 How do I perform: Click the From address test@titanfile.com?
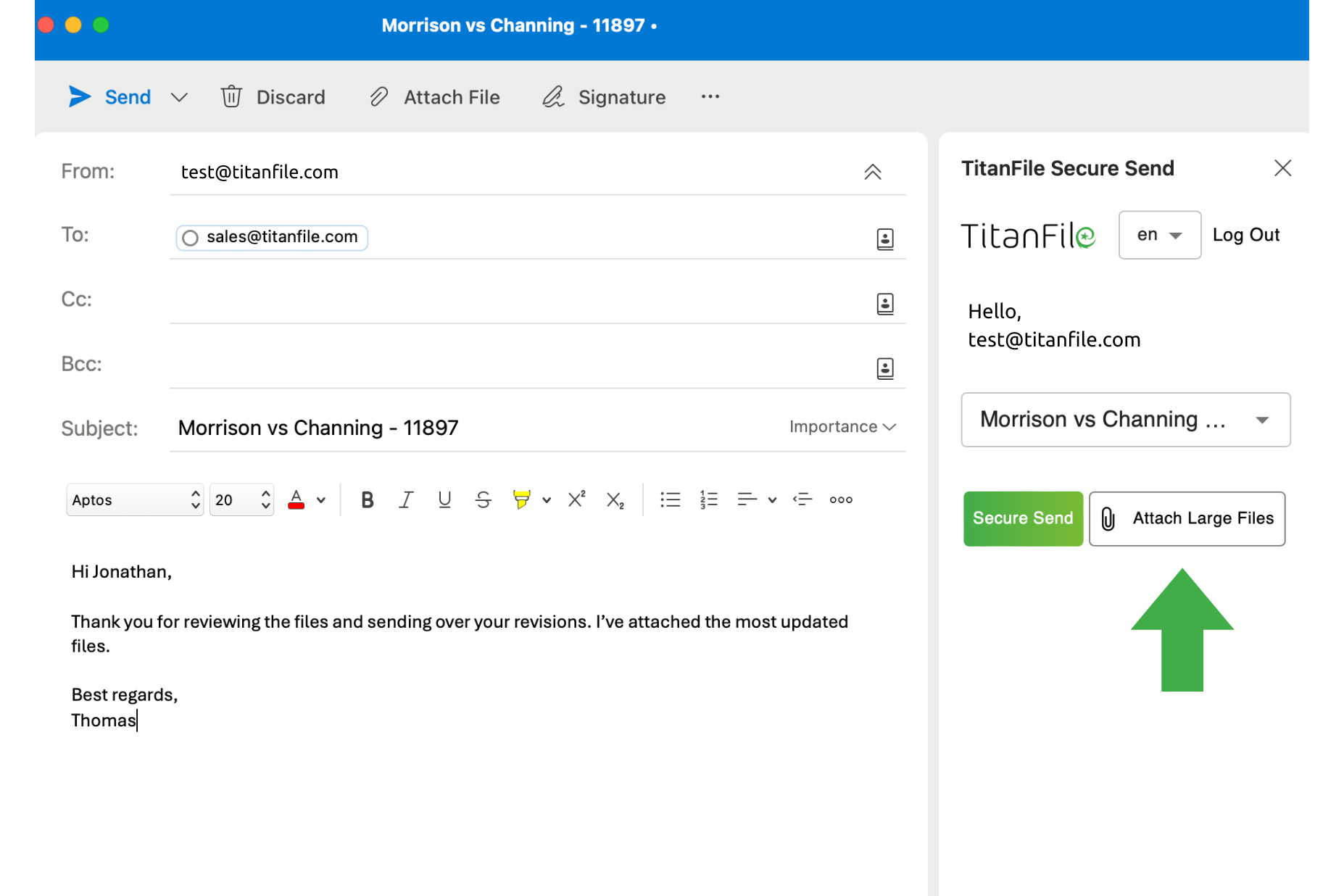260,172
